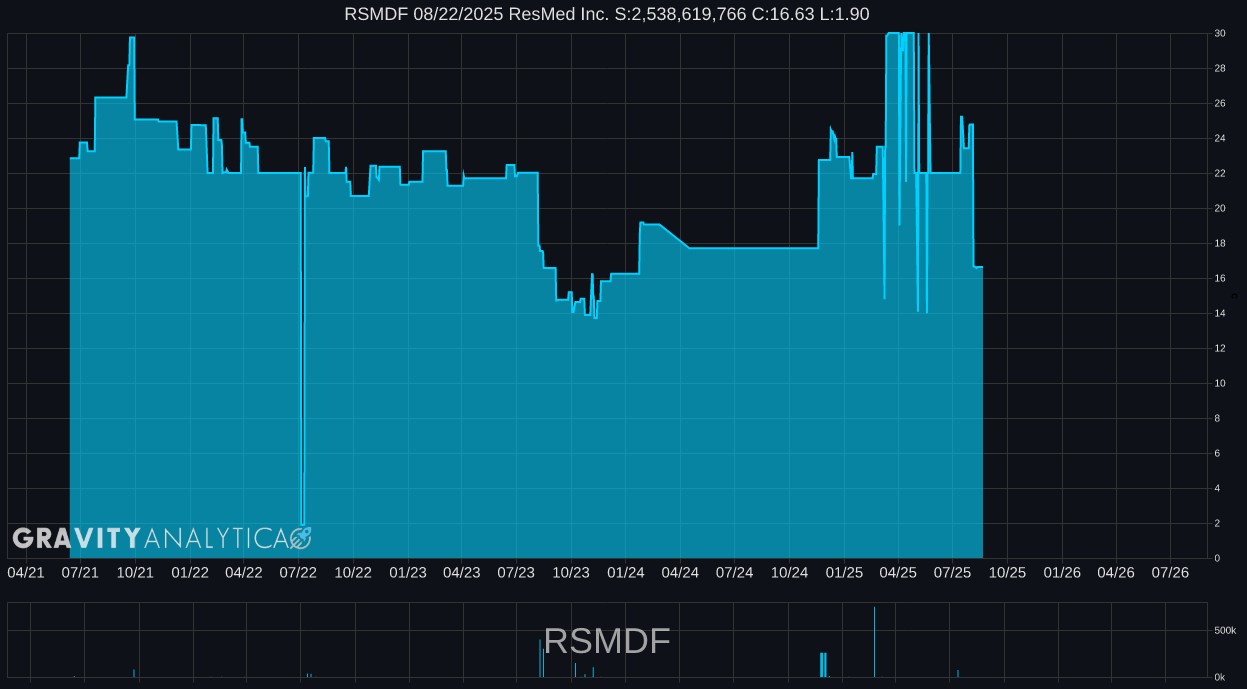
Task: Click the 0k volume axis label
Action: [x=1219, y=677]
